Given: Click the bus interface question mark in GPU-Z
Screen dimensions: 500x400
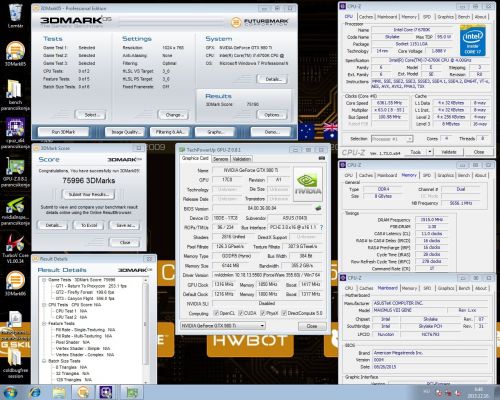Looking at the screenshot, I should click(321, 228).
